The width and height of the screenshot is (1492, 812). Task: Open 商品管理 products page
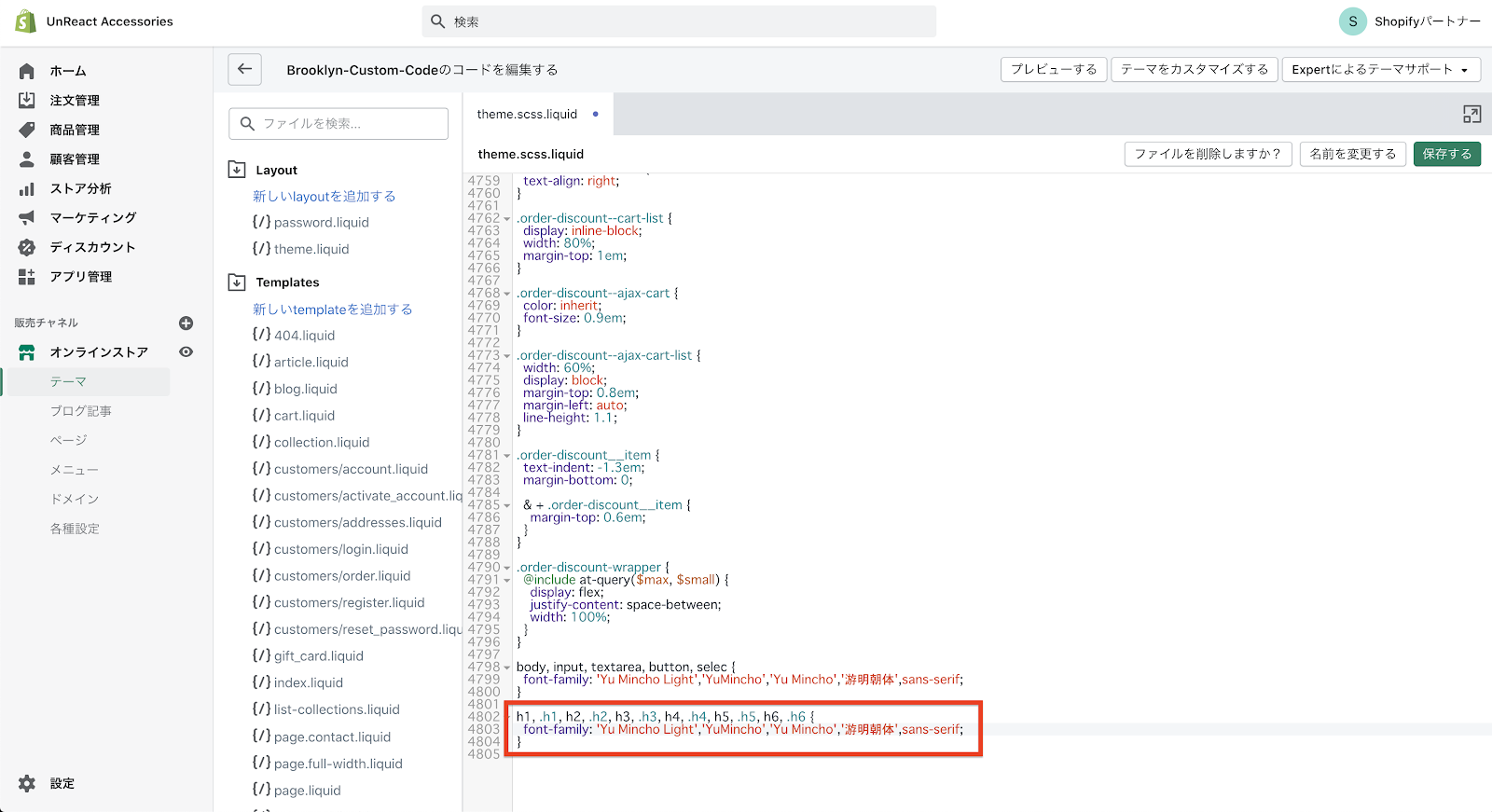click(74, 130)
